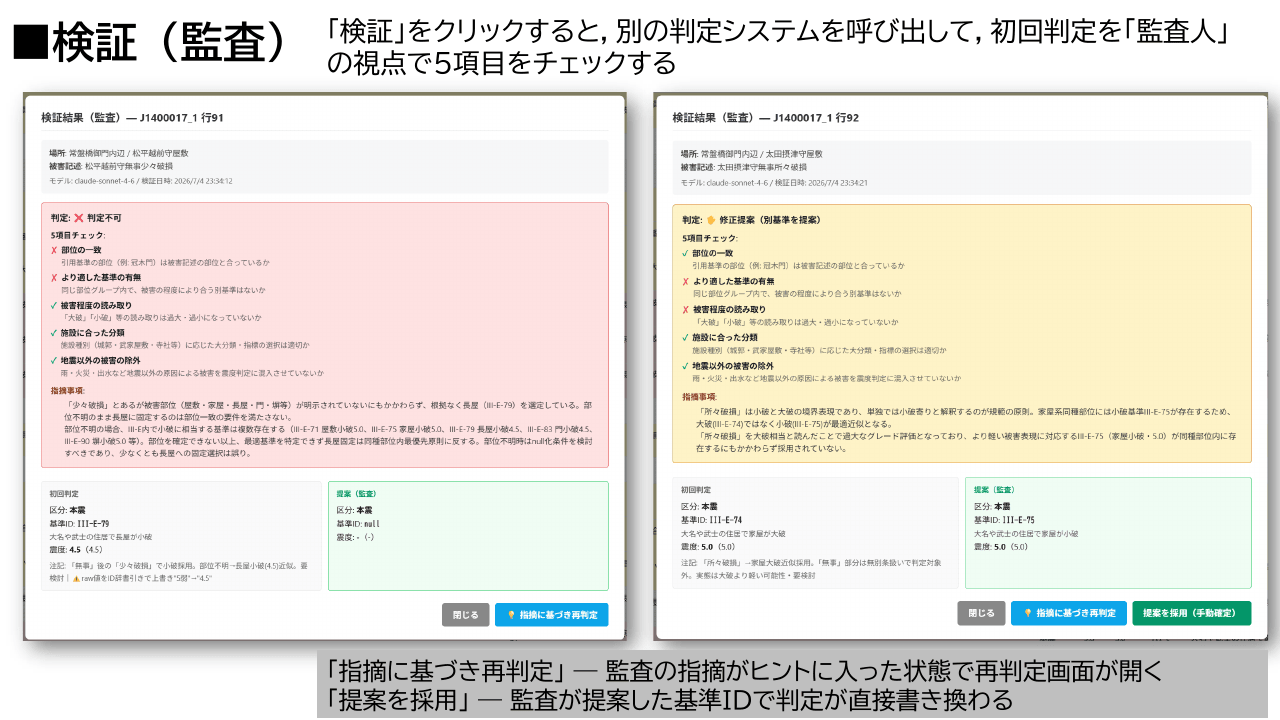
Task: Click the 被害記述 太田摂津守無事所々破損 line
Action: [744, 167]
